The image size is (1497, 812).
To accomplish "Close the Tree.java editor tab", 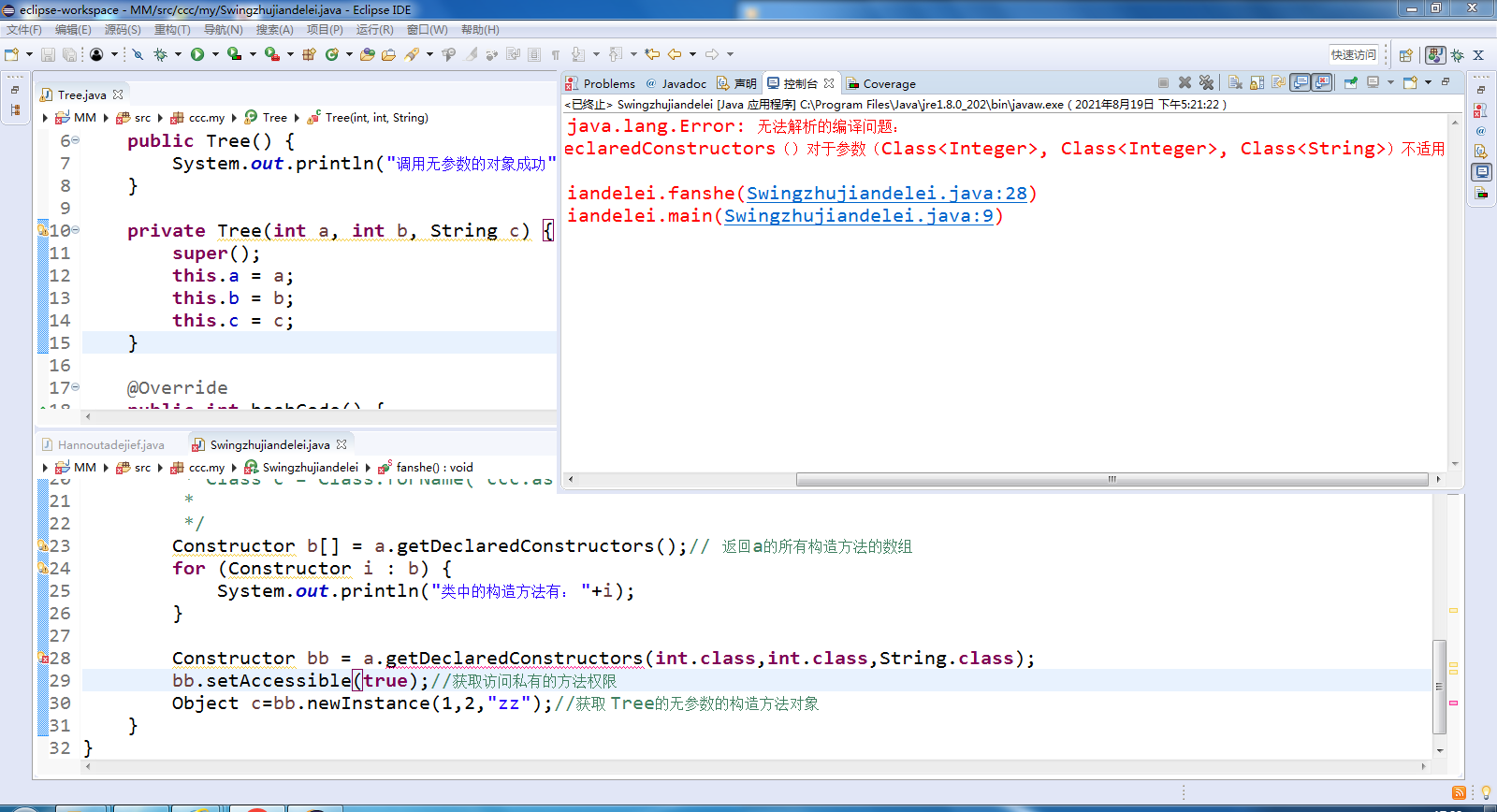I will 118,94.
